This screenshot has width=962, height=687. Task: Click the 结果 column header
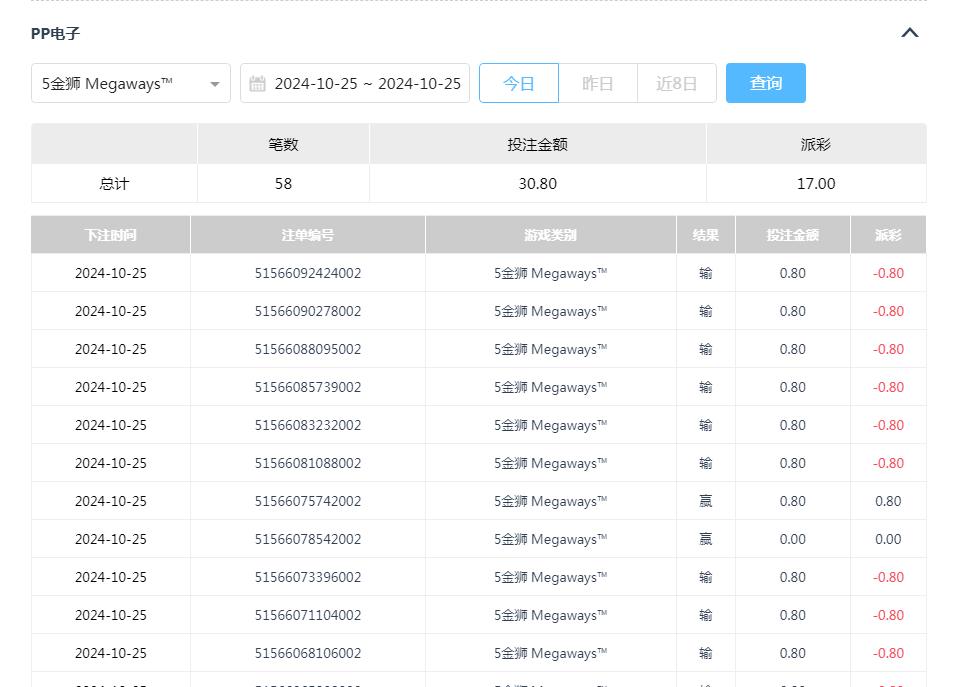(705, 234)
